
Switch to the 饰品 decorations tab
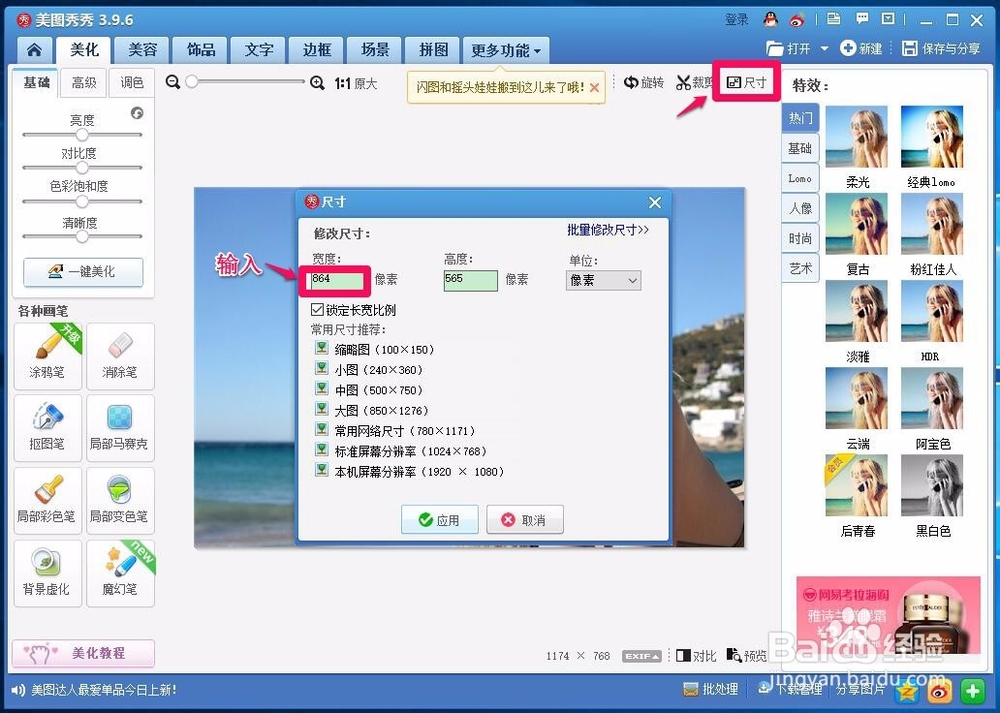click(x=200, y=48)
